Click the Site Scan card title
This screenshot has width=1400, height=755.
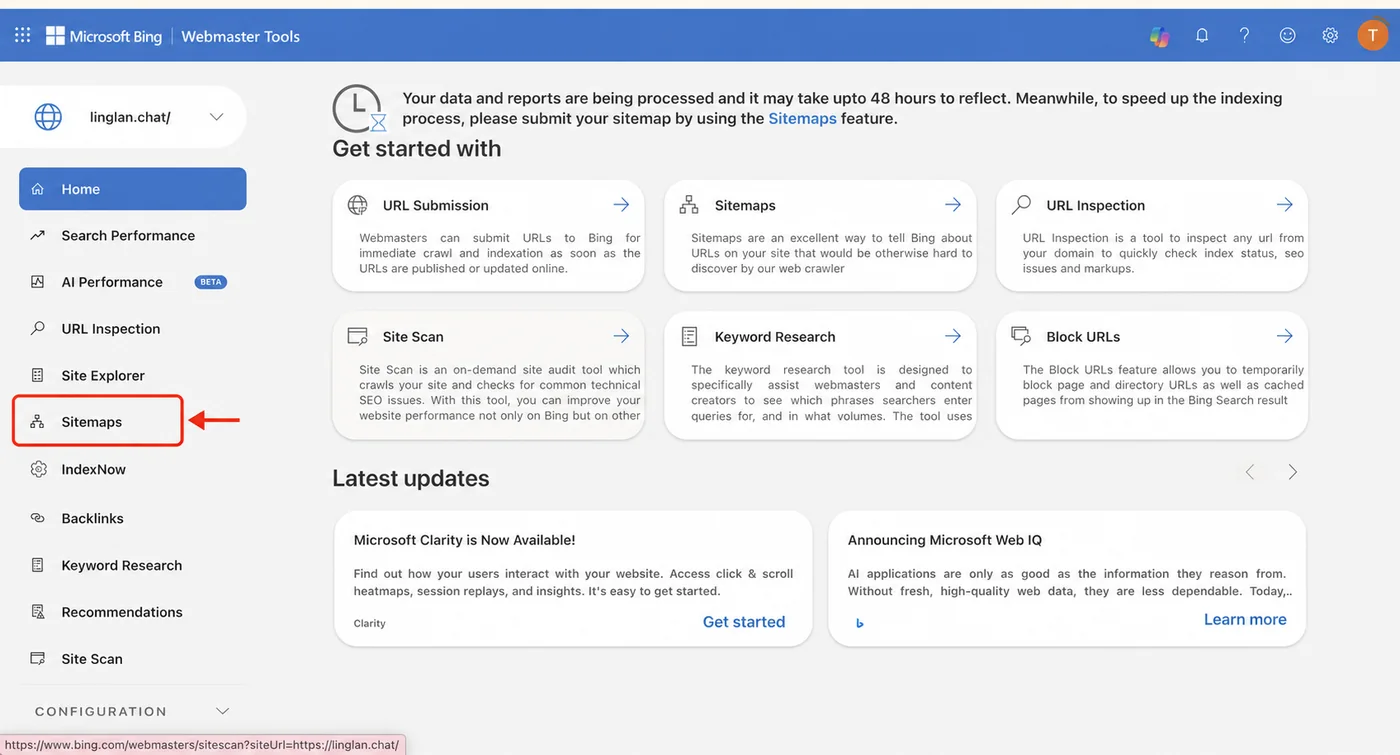point(413,336)
